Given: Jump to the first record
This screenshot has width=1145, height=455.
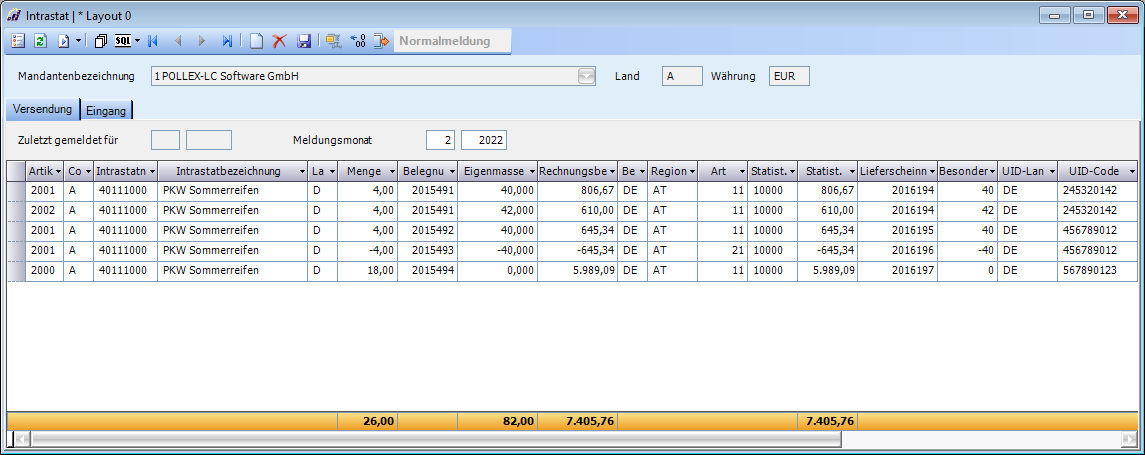Looking at the screenshot, I should tap(153, 41).
